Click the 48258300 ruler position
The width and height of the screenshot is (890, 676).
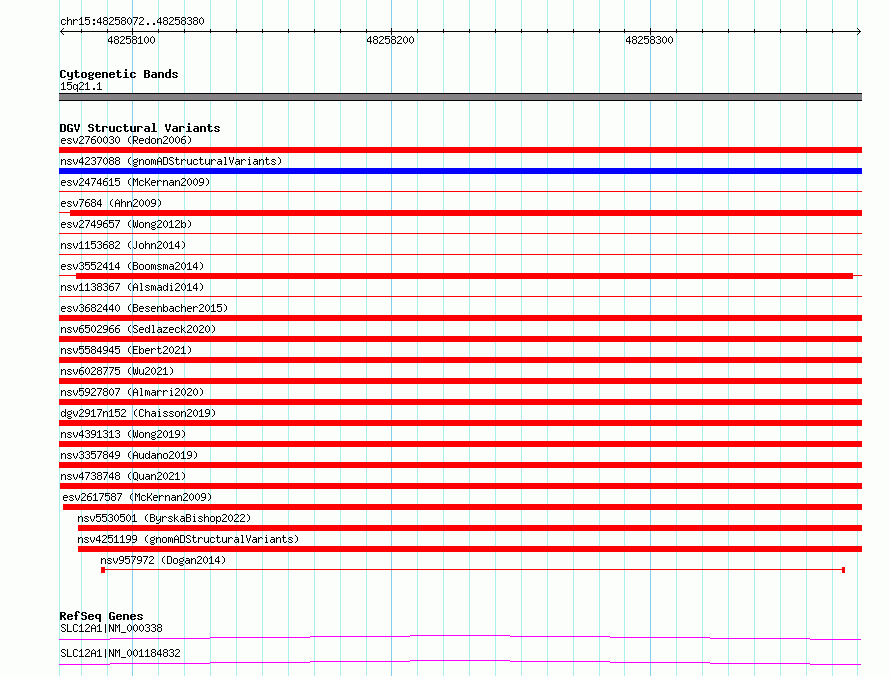(x=649, y=40)
